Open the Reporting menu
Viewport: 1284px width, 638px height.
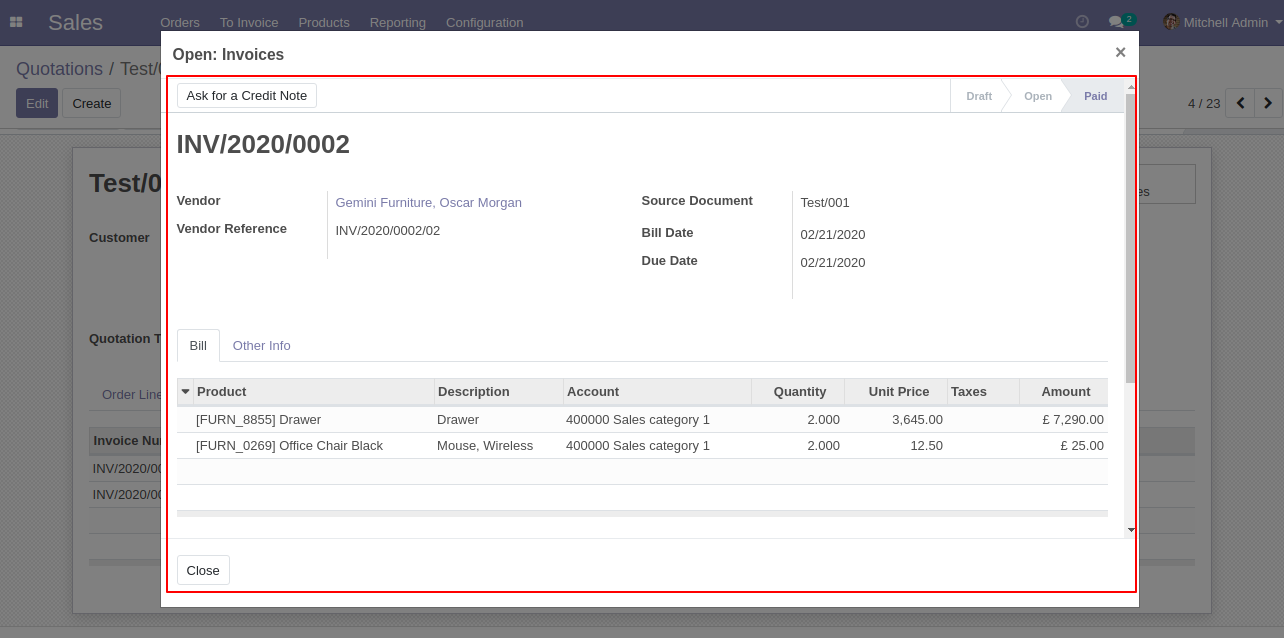[x=398, y=22]
